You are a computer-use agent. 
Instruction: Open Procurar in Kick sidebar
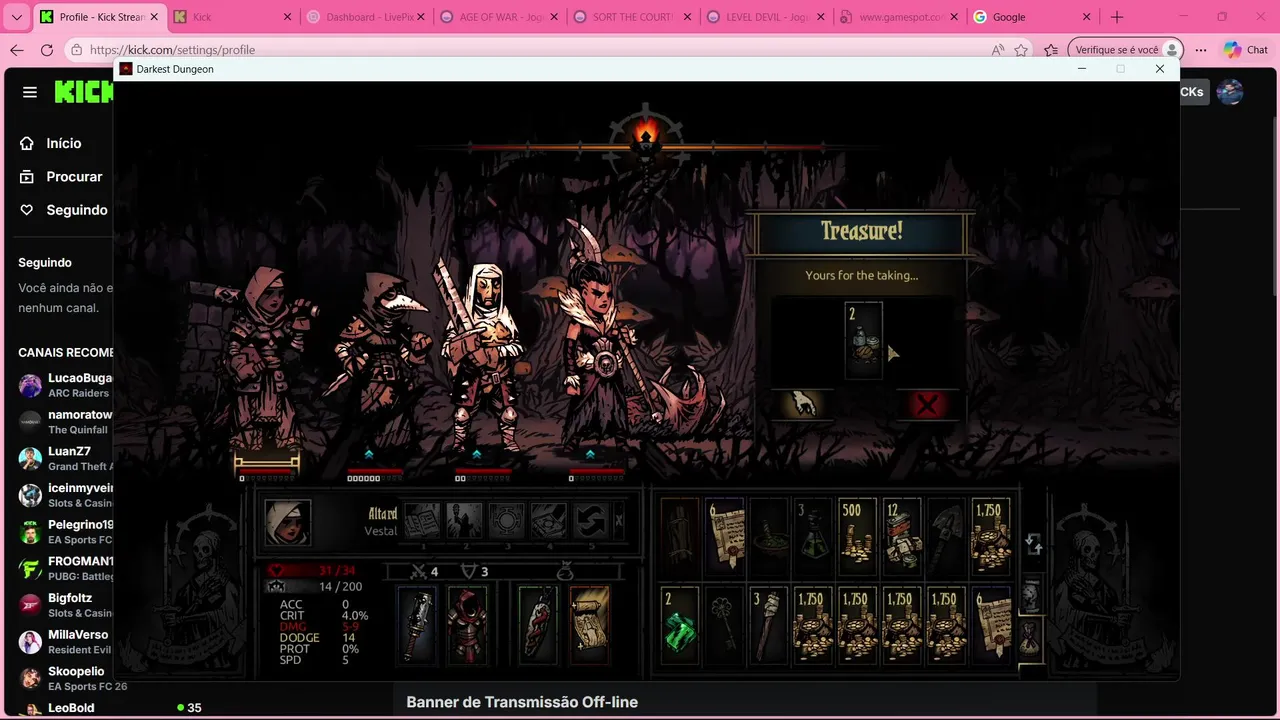click(x=60, y=176)
